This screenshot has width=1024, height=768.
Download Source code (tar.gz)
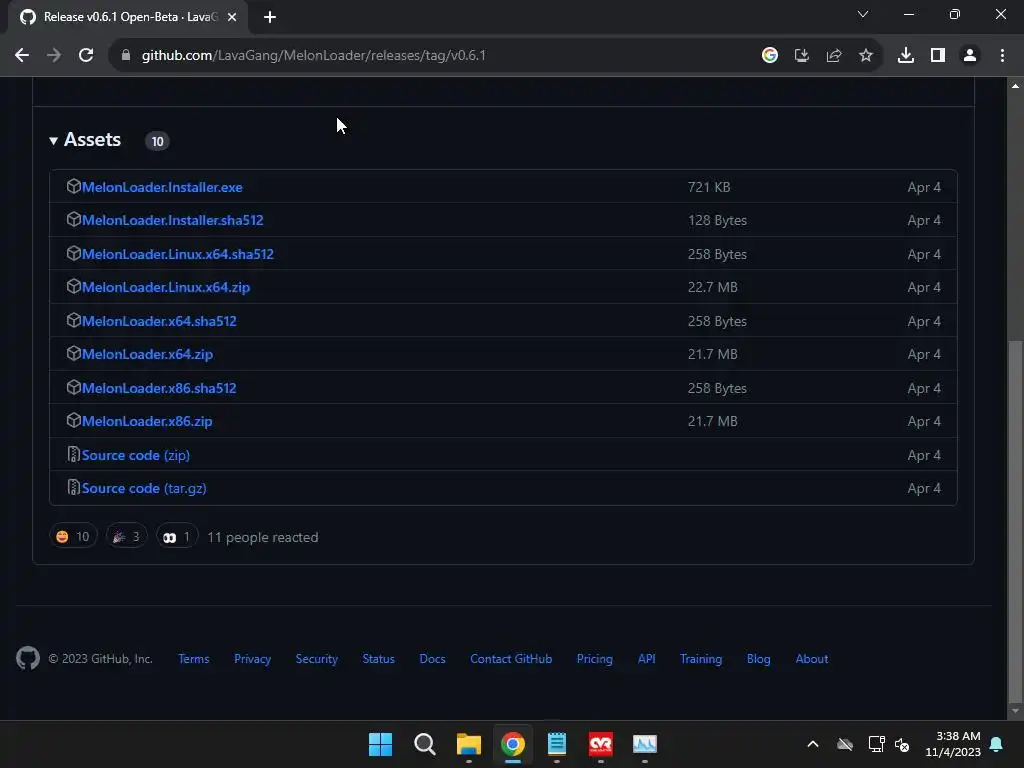pos(144,488)
